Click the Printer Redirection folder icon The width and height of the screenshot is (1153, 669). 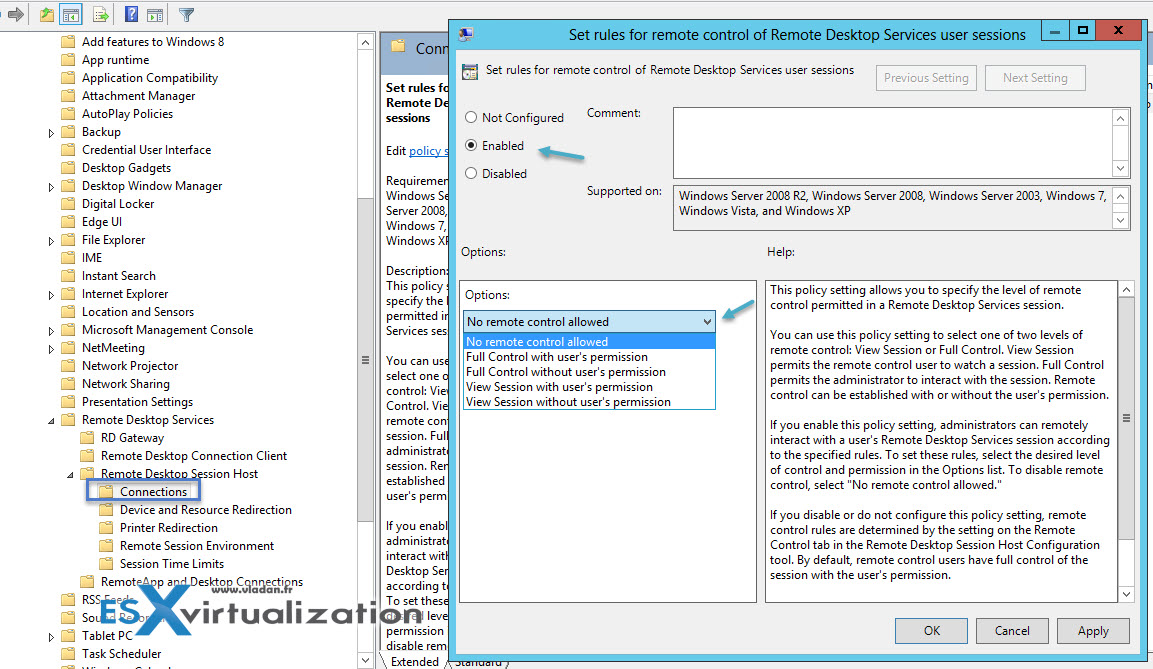pyautogui.click(x=107, y=528)
